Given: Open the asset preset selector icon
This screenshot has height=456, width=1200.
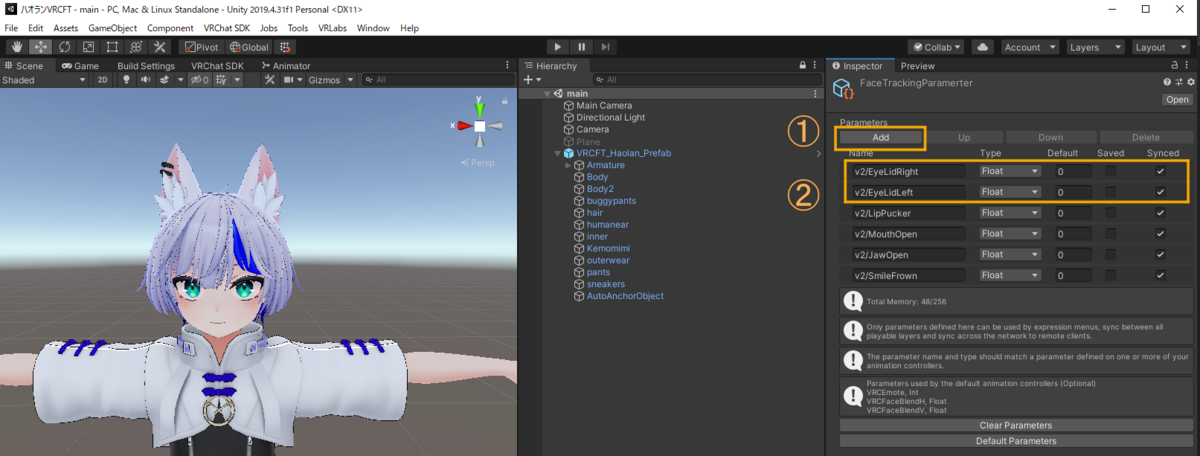Looking at the screenshot, I should [x=1179, y=82].
